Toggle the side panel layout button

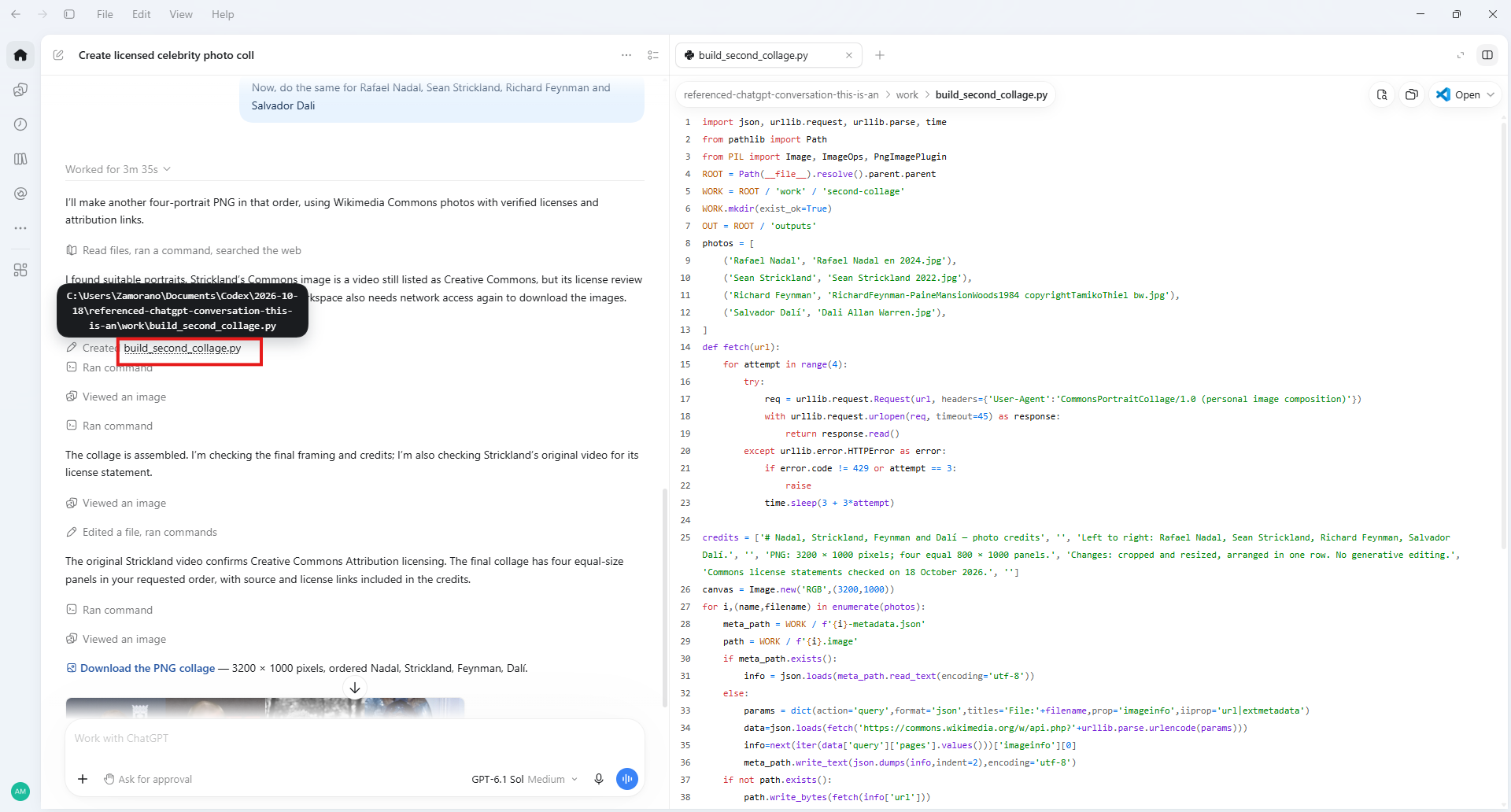(1487, 55)
